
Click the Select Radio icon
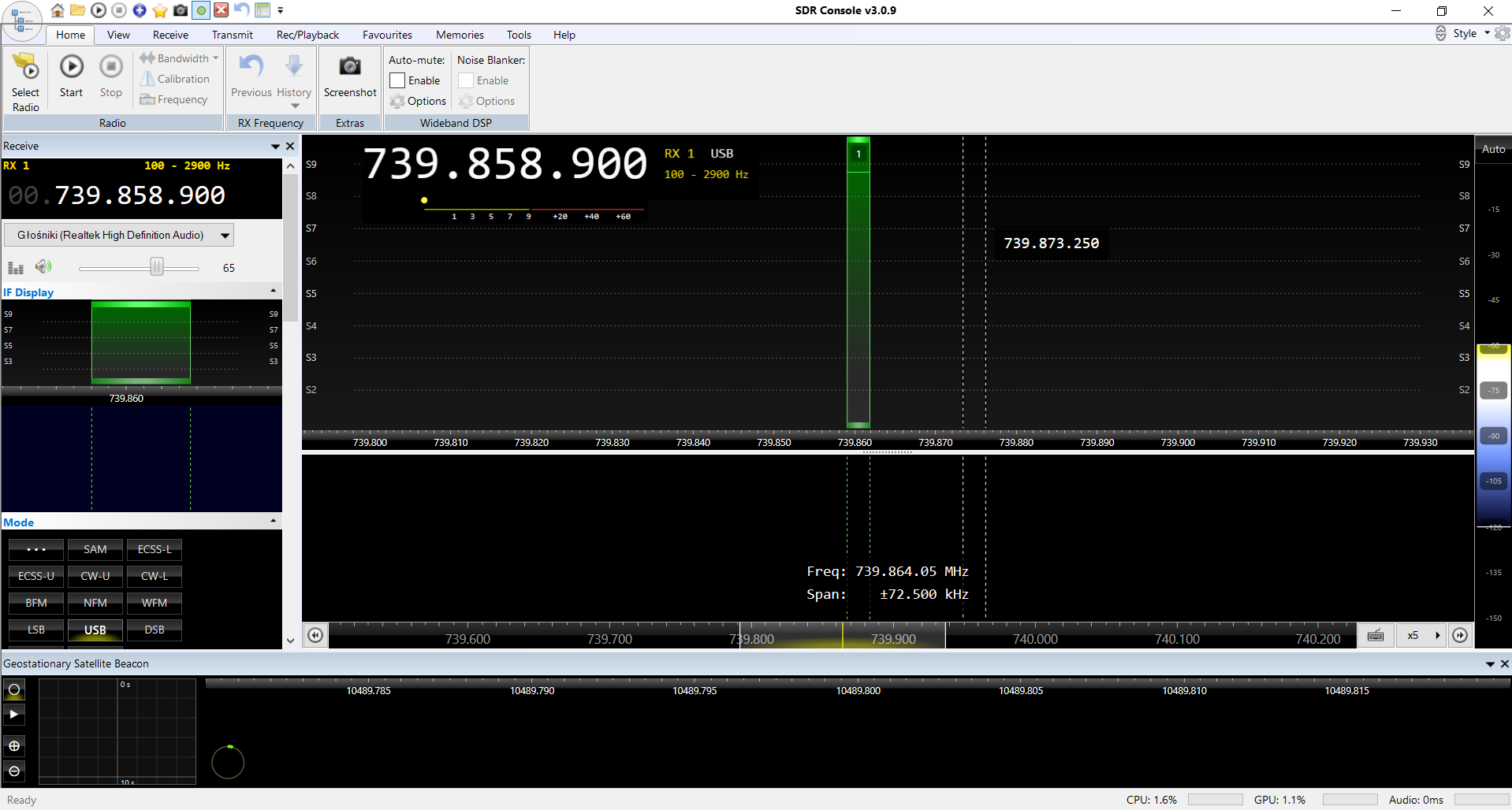point(26,68)
